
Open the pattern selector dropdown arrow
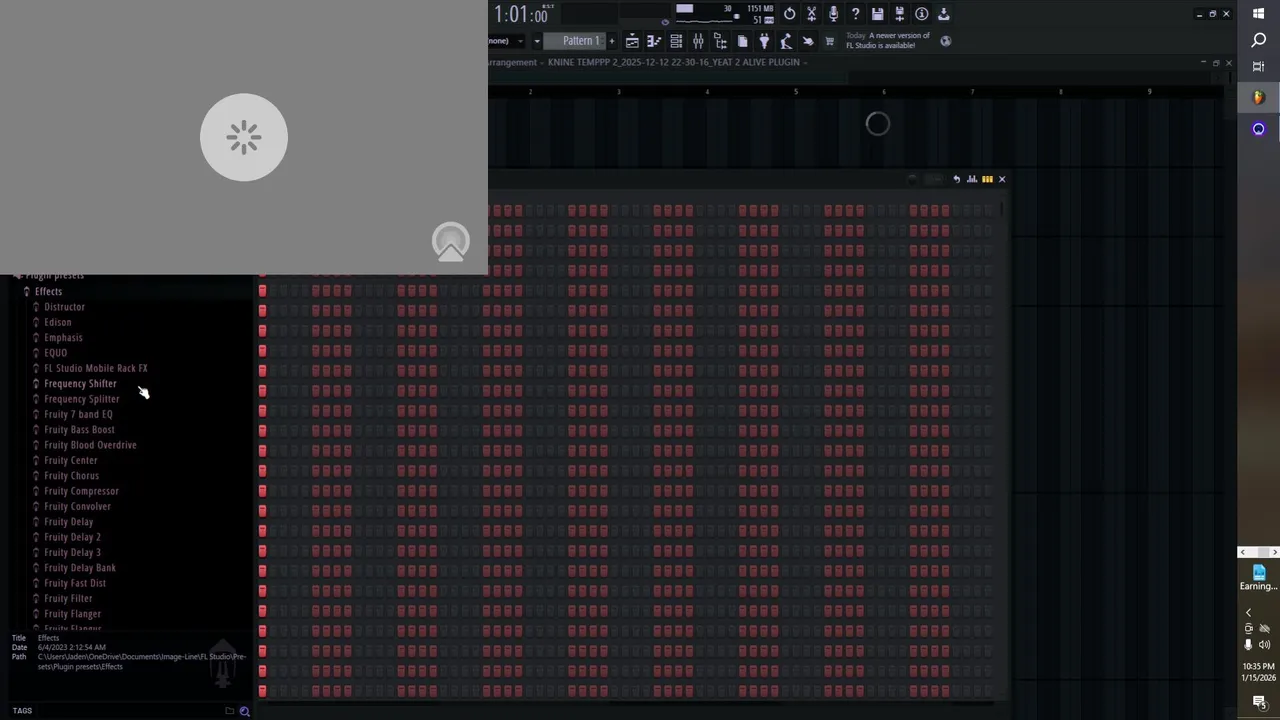pyautogui.click(x=537, y=41)
